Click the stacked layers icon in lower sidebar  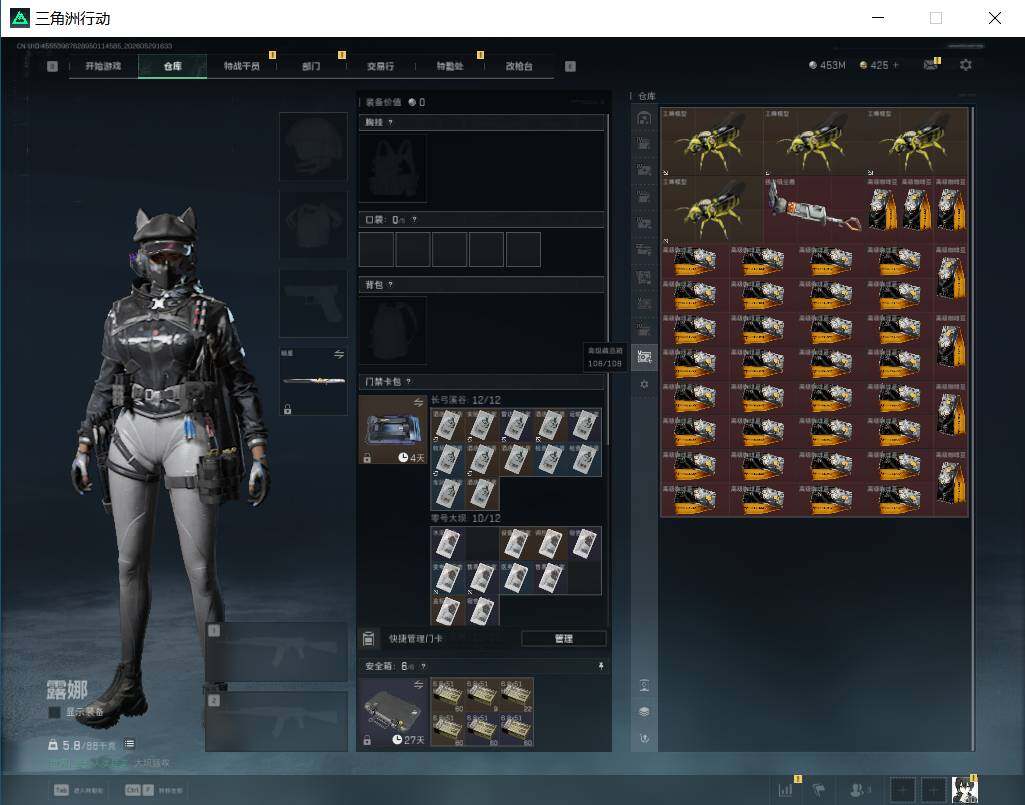click(644, 711)
